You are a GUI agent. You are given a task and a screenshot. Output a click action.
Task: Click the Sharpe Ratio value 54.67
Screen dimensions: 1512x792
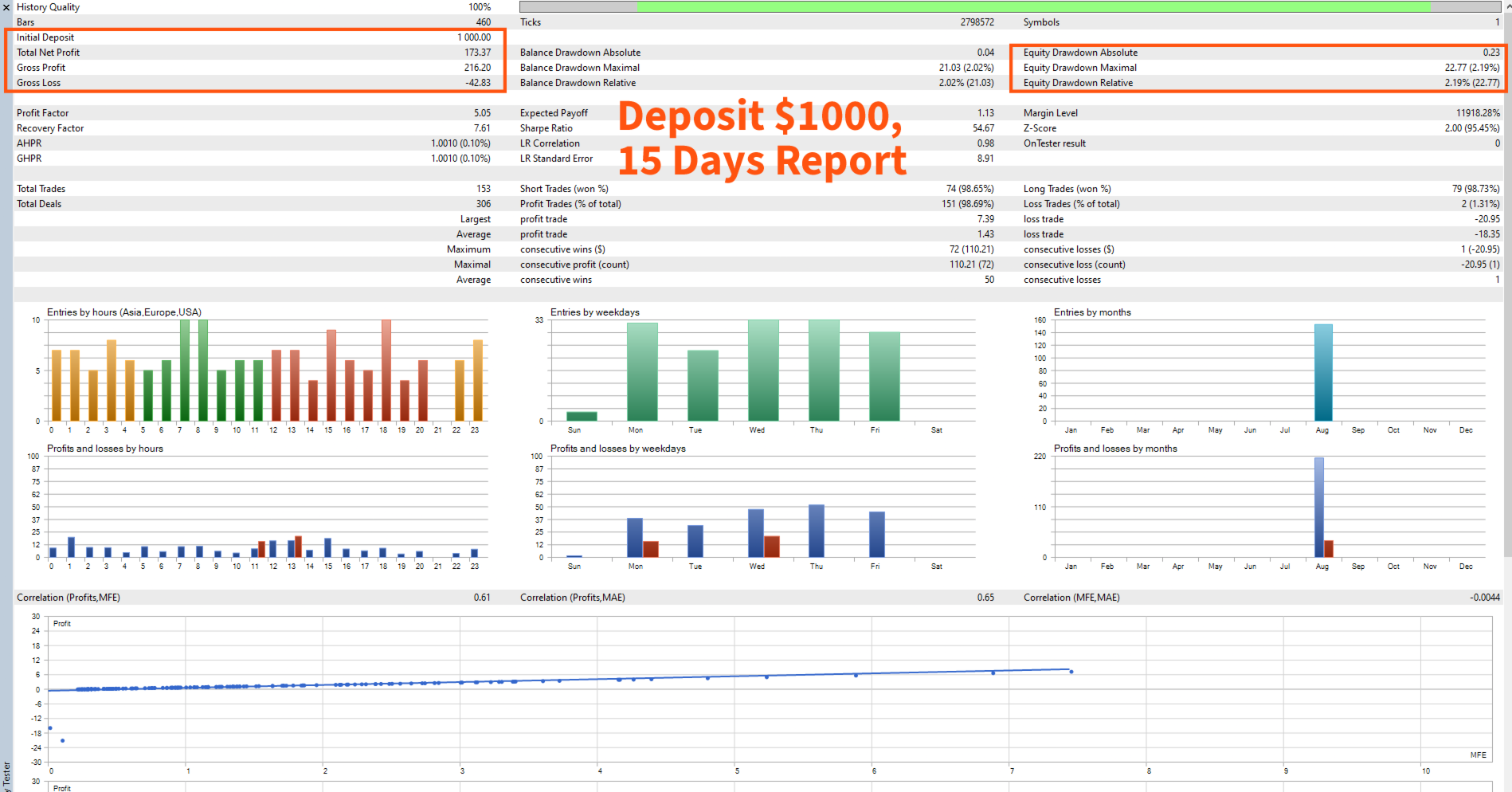[x=983, y=128]
